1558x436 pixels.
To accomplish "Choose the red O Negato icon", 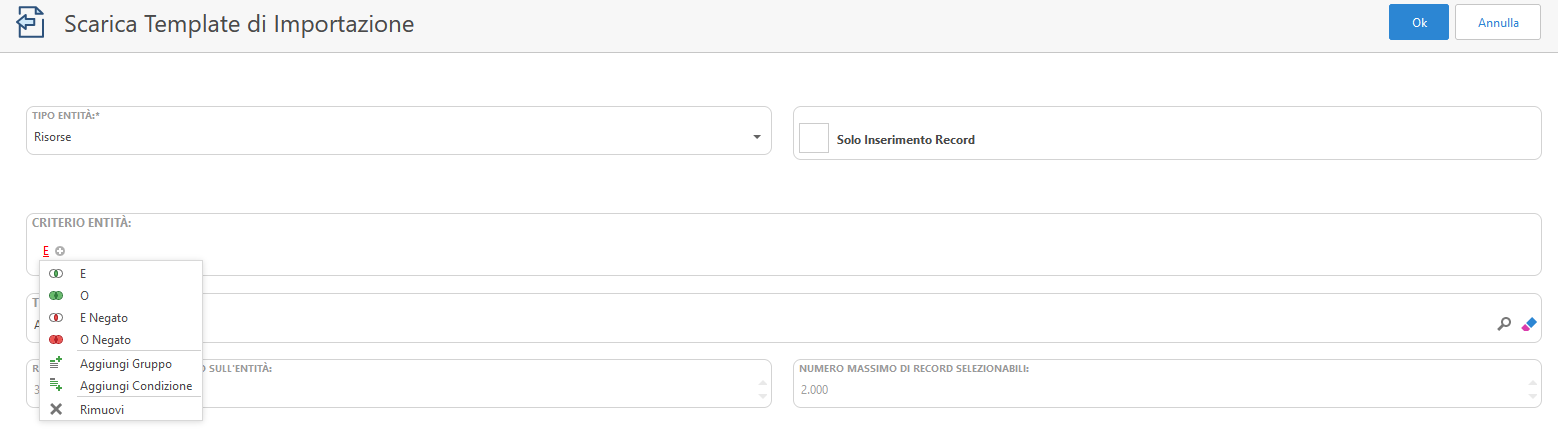I will (x=56, y=339).
